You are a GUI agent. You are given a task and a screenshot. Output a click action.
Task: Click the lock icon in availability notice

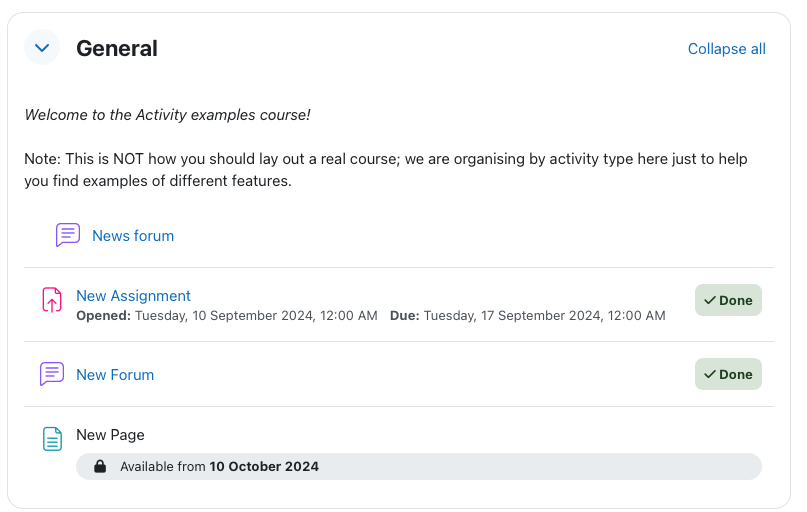(100, 466)
